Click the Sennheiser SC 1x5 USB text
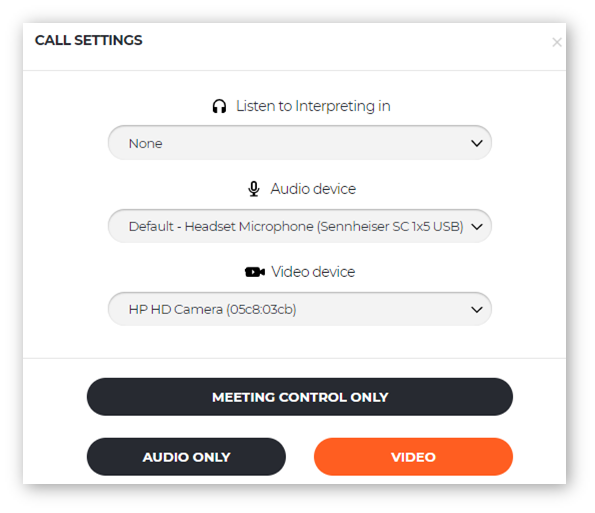Image resolution: width=595 pixels, height=513 pixels. [390, 227]
